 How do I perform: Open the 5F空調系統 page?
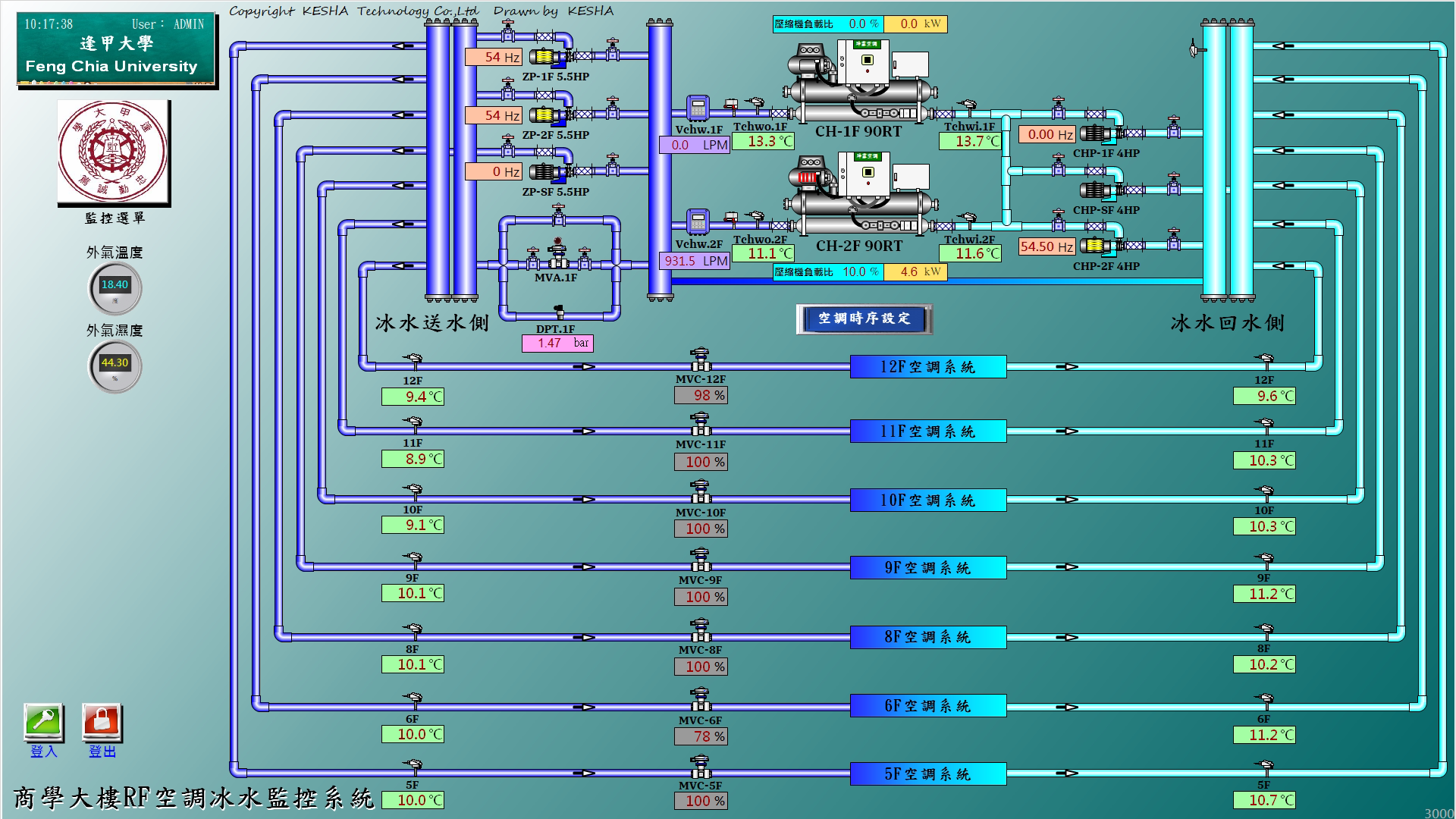[927, 774]
